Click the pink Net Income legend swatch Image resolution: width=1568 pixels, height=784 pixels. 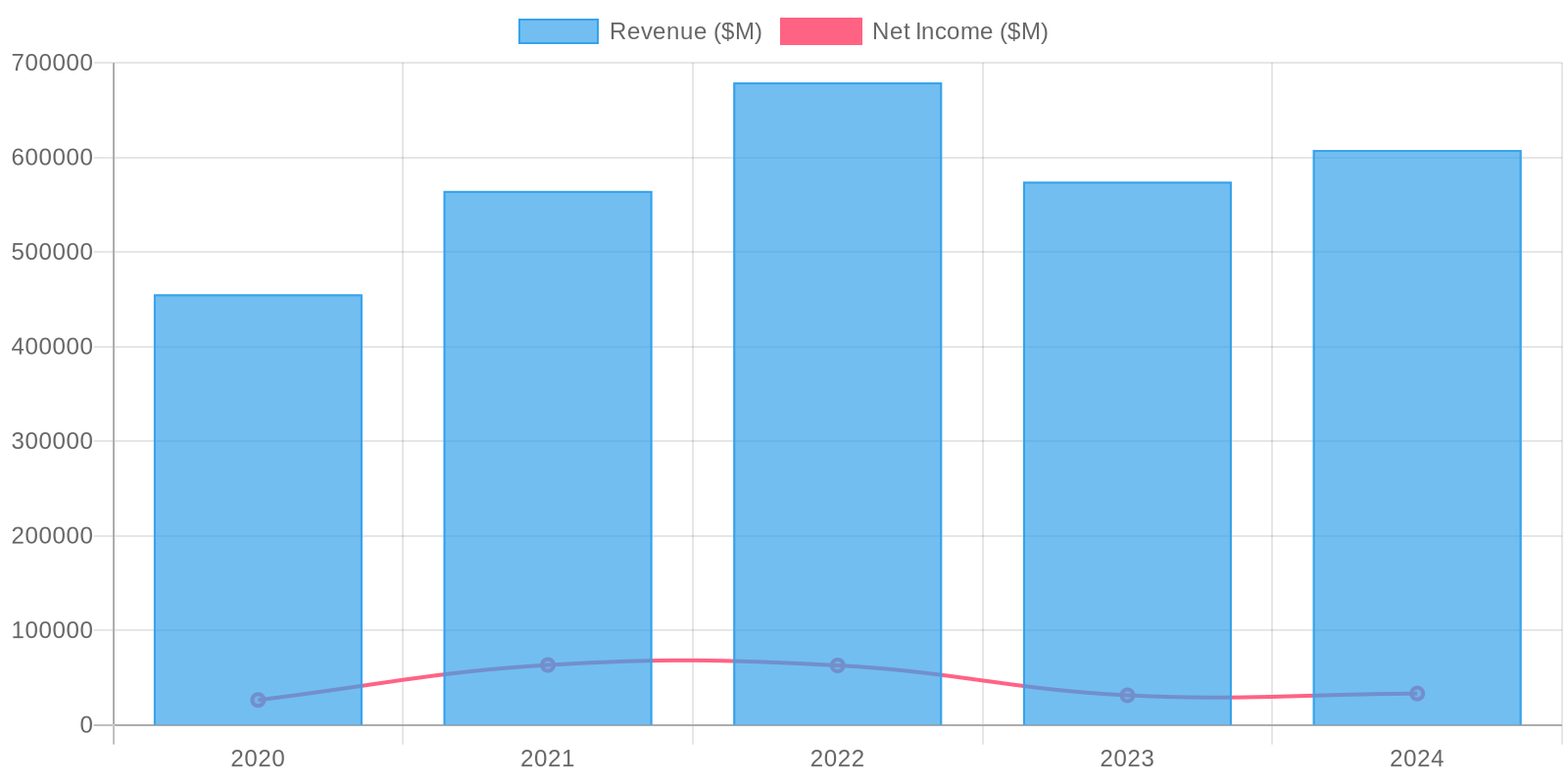pyautogui.click(x=820, y=31)
